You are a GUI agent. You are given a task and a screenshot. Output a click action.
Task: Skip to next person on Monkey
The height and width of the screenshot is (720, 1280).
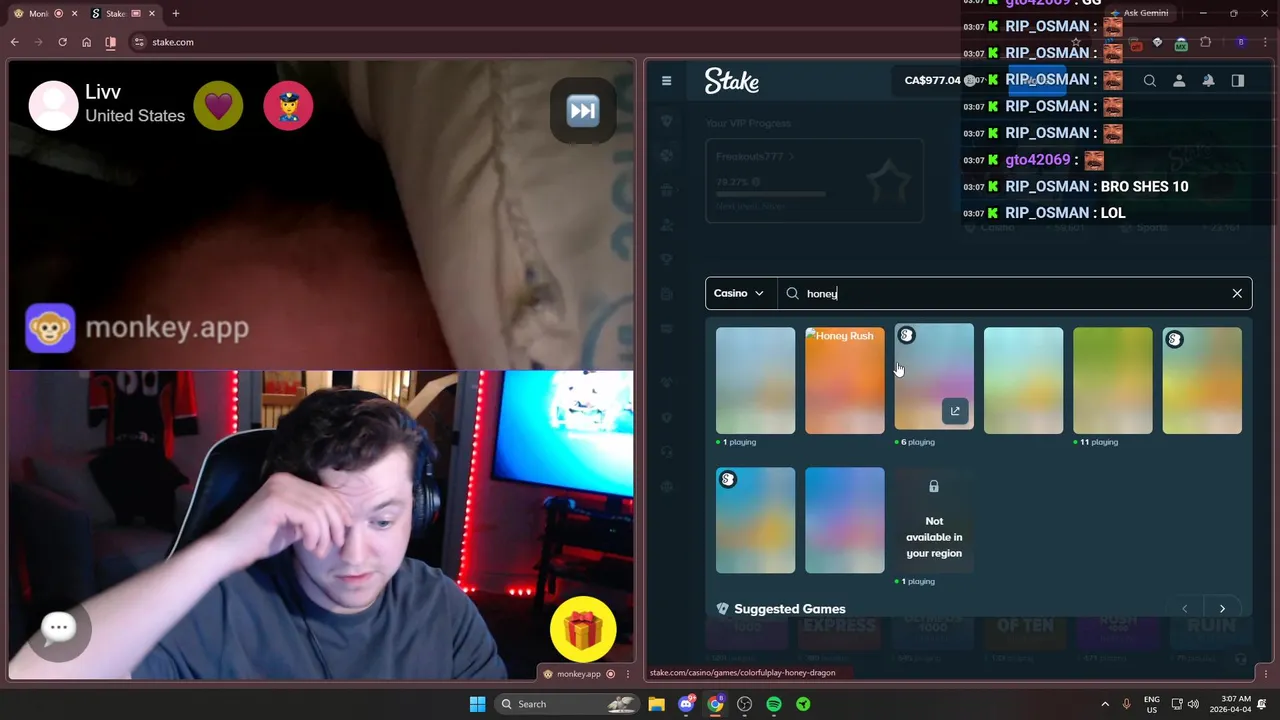(x=583, y=110)
